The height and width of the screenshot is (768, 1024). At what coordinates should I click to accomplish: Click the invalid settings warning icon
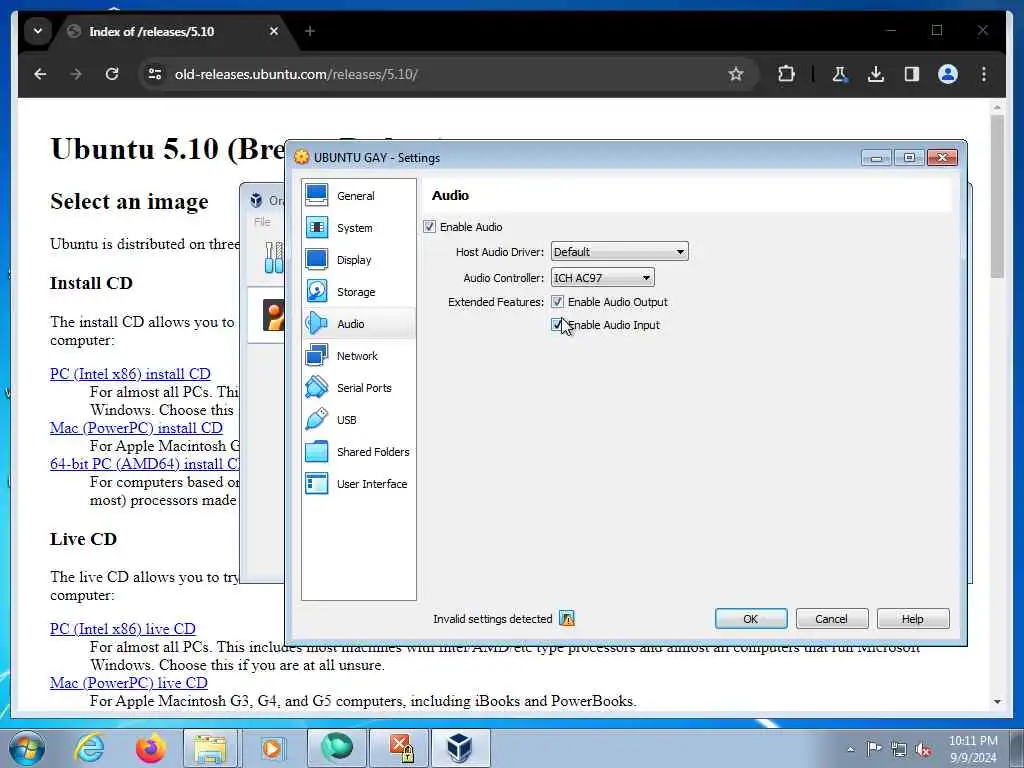pos(567,618)
